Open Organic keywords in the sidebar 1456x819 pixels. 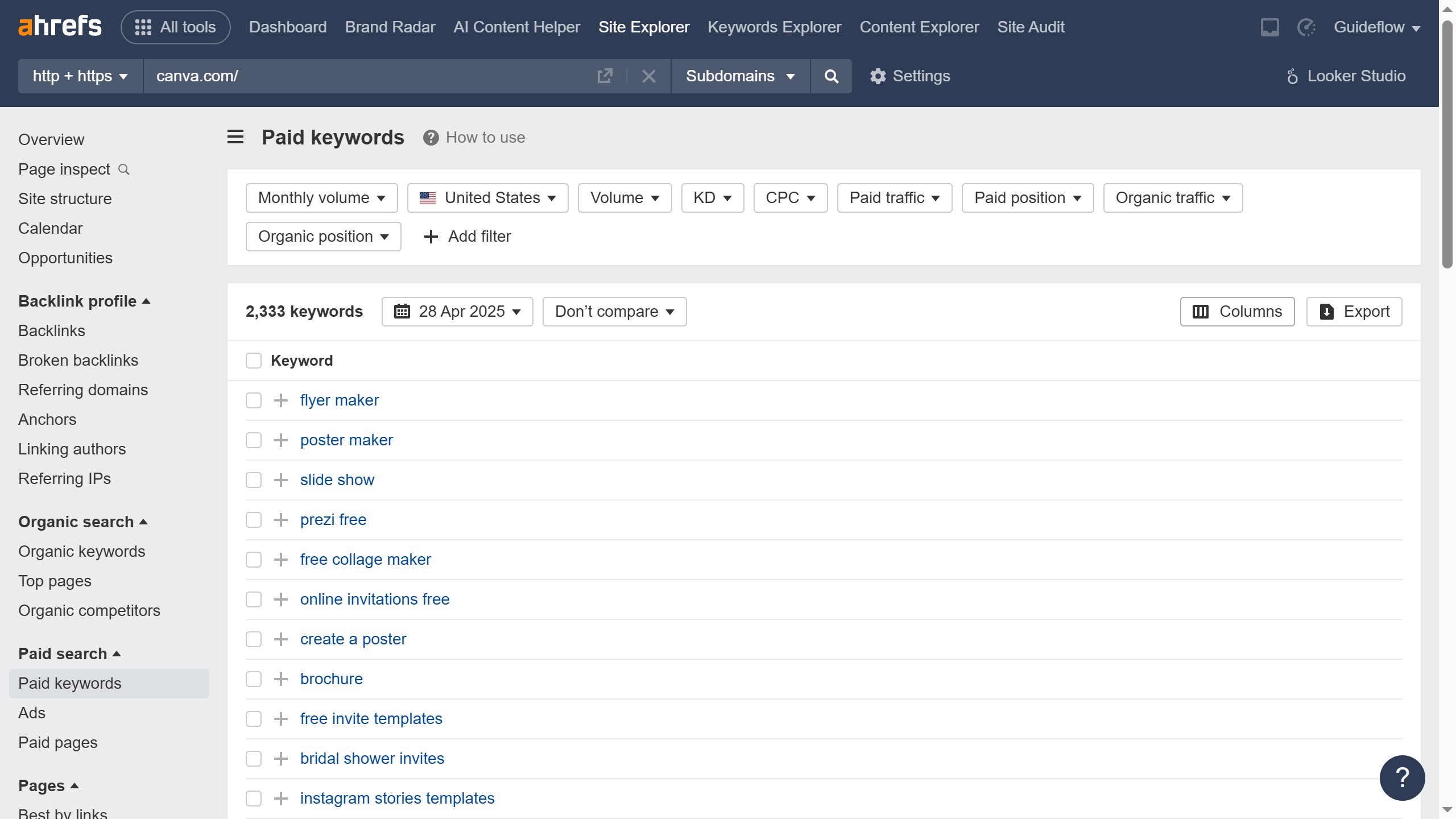[81, 551]
